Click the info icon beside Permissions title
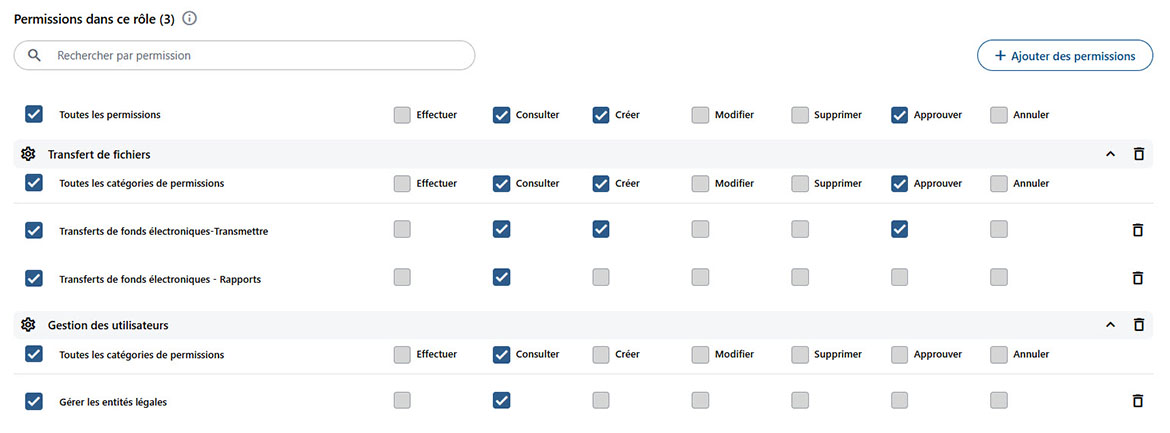 coord(190,19)
